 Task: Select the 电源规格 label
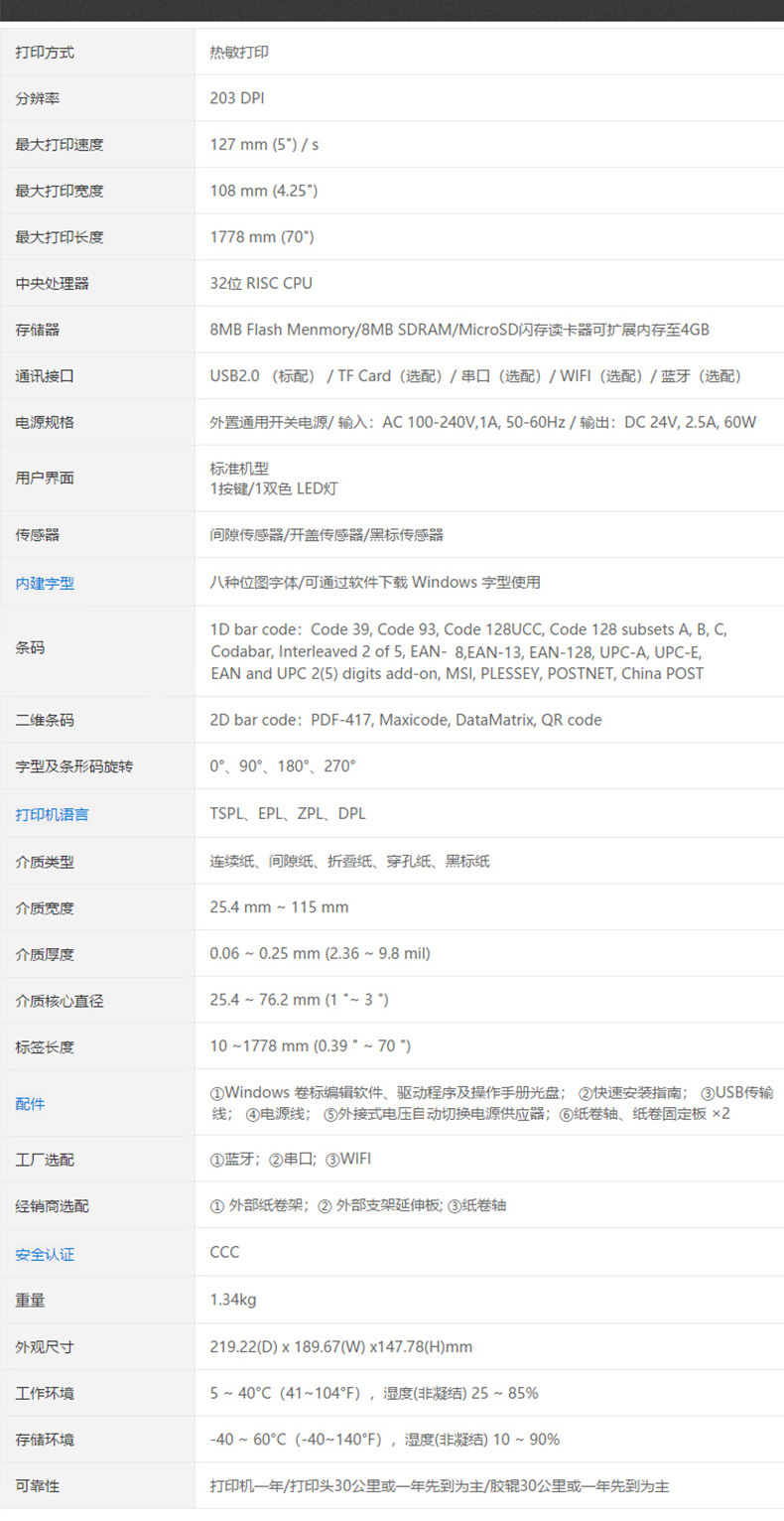point(45,423)
